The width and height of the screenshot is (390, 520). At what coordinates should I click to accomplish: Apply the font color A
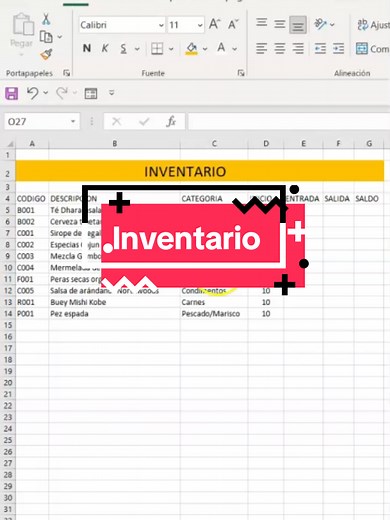tap(221, 48)
